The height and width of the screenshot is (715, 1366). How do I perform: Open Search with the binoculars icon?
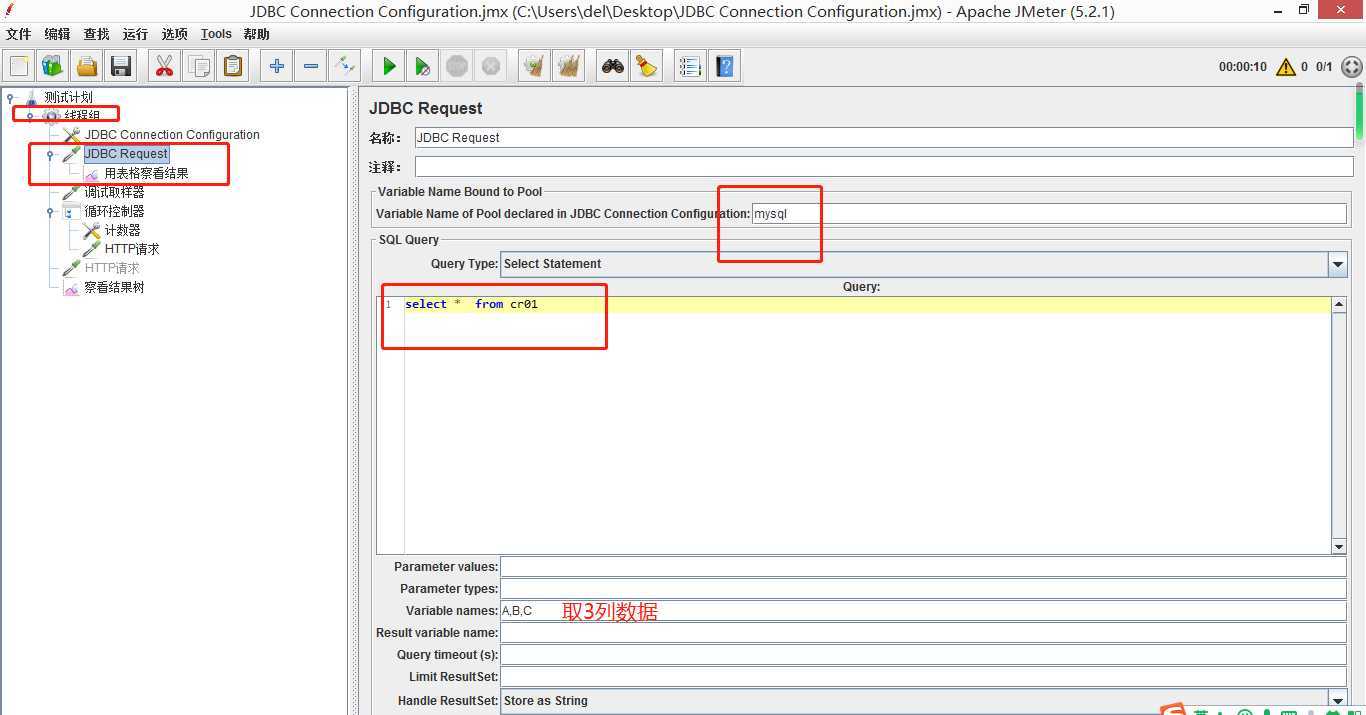(x=612, y=66)
